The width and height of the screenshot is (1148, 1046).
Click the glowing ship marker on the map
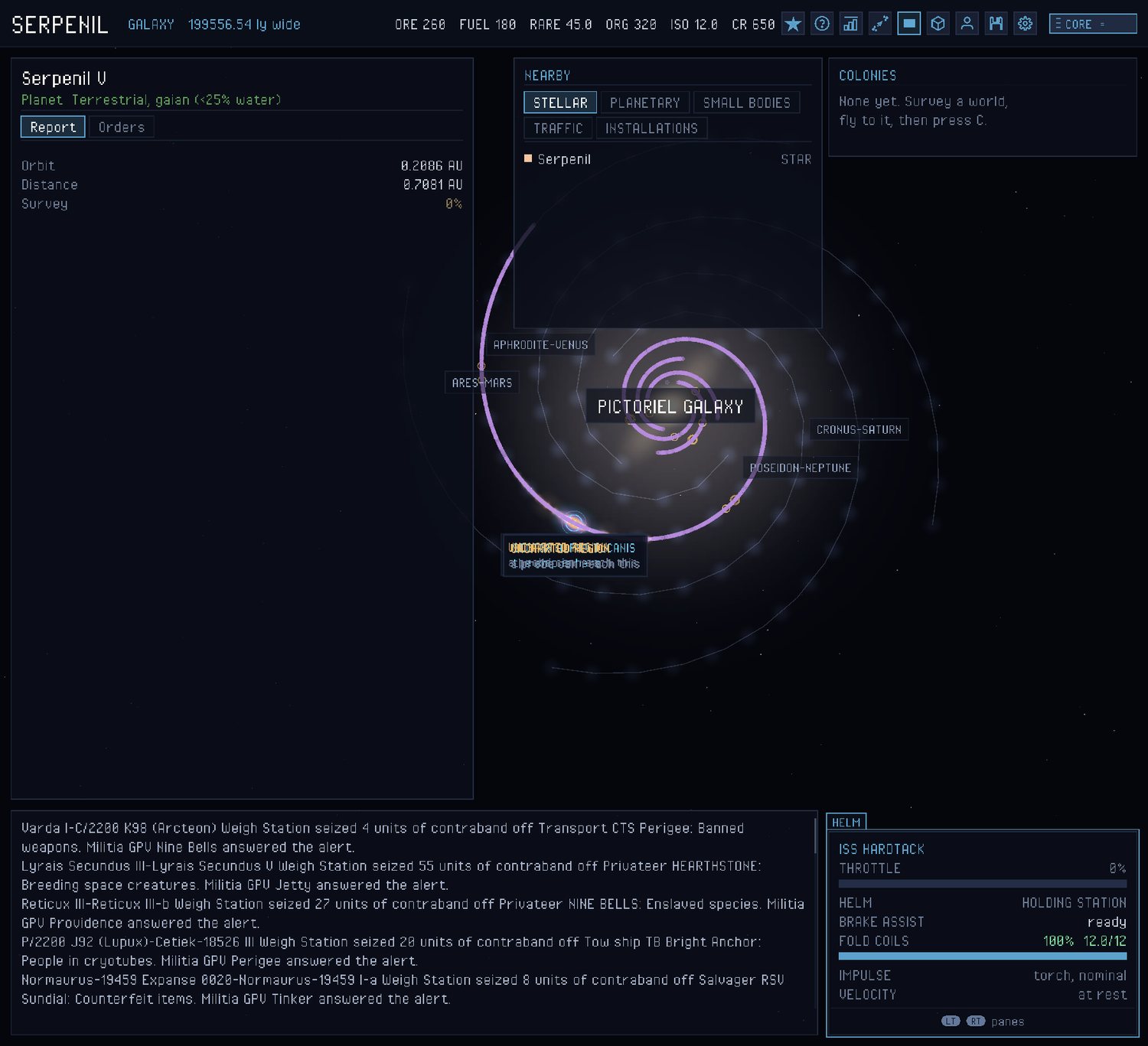pyautogui.click(x=574, y=523)
